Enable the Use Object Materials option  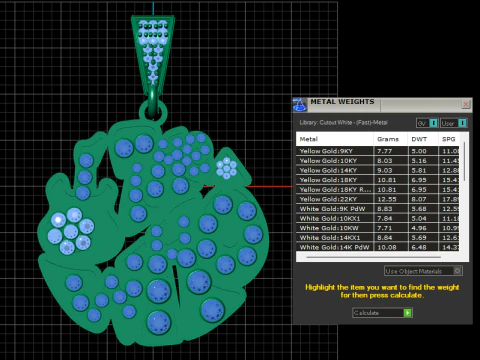423,271
